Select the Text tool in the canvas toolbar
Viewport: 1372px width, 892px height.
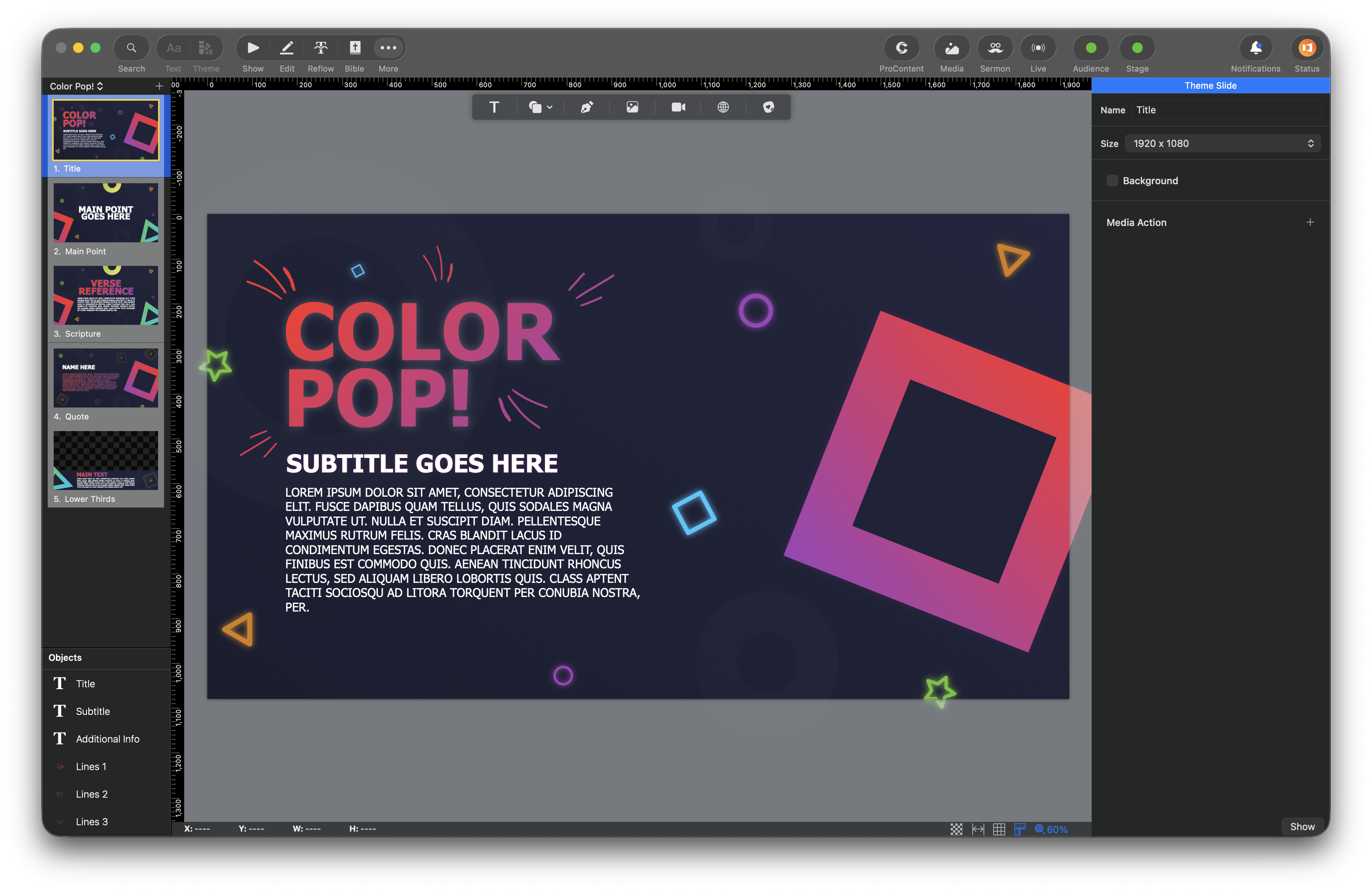pyautogui.click(x=494, y=107)
